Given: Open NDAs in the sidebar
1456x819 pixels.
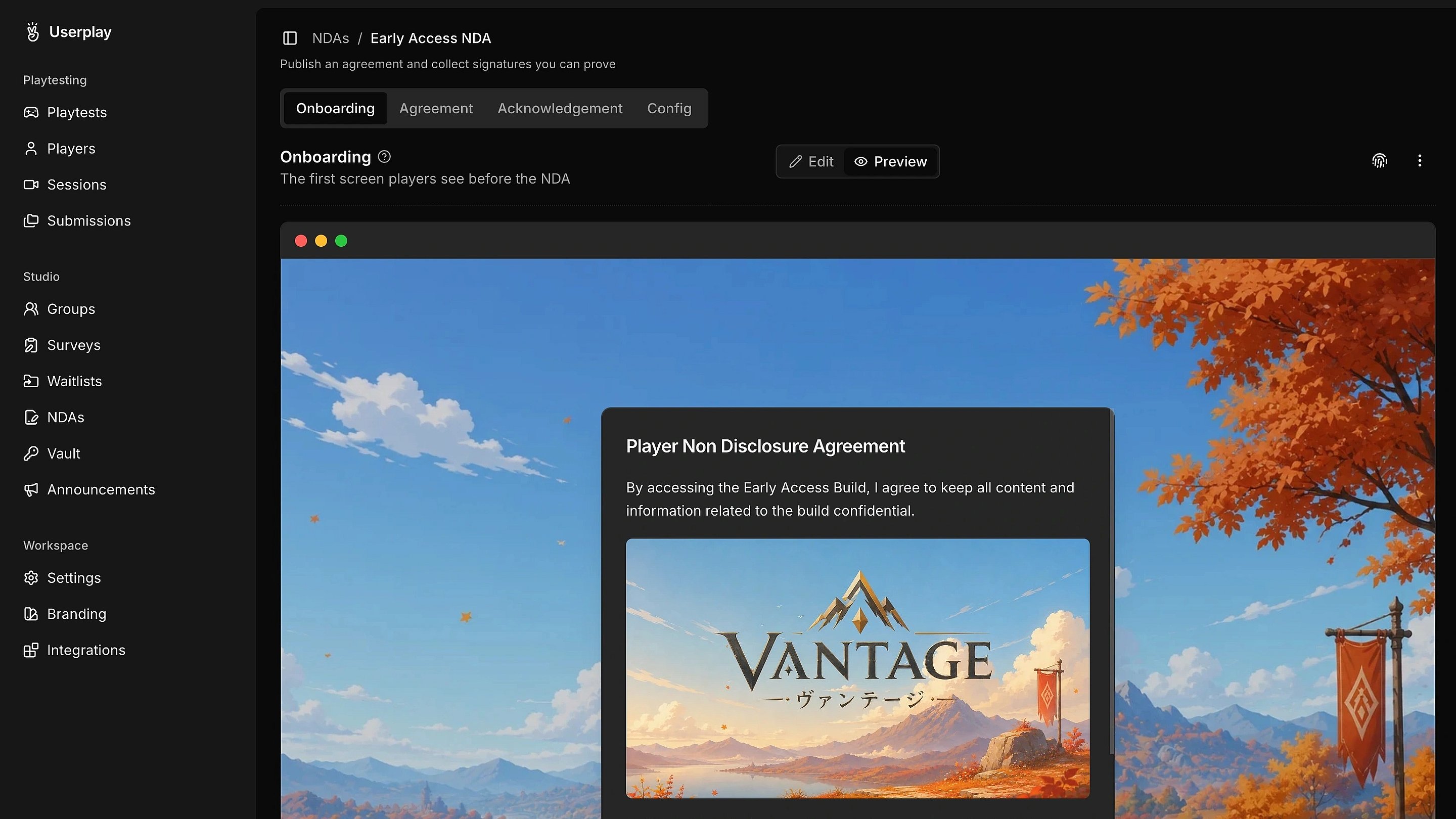Looking at the screenshot, I should pos(66,417).
